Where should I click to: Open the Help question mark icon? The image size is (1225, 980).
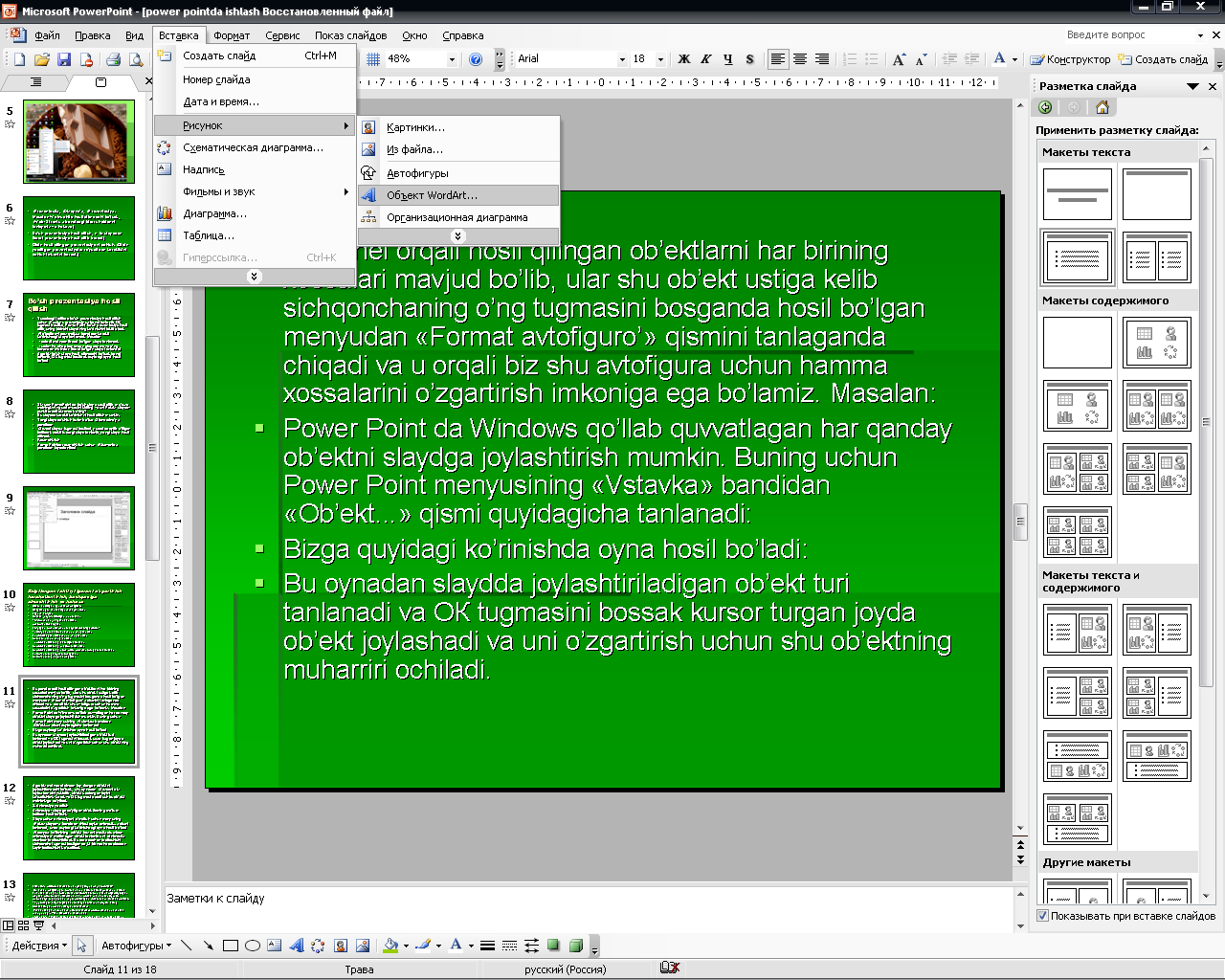[x=476, y=59]
